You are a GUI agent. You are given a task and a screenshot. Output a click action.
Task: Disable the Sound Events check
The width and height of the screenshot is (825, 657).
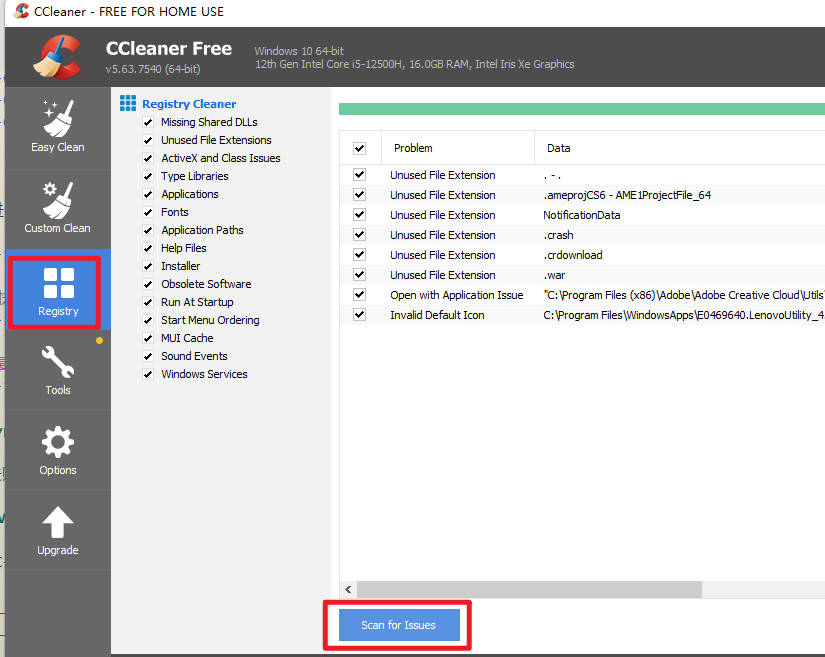tap(148, 356)
